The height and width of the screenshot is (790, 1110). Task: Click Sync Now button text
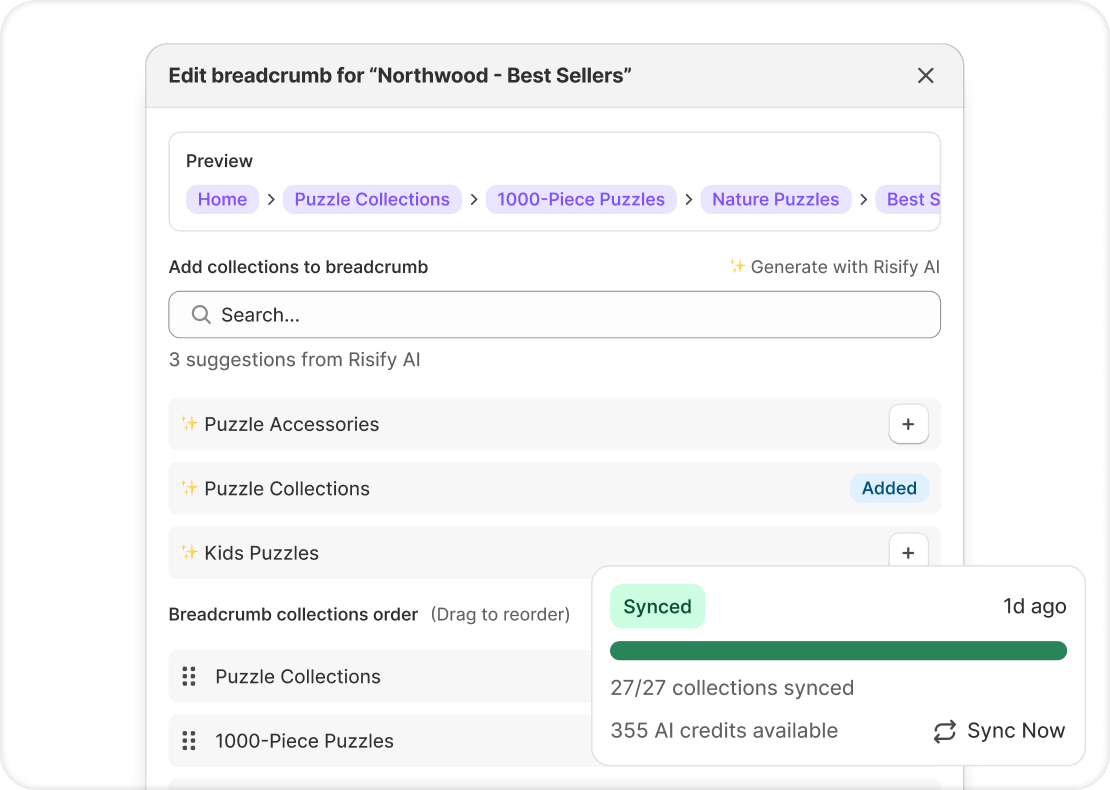click(1016, 731)
